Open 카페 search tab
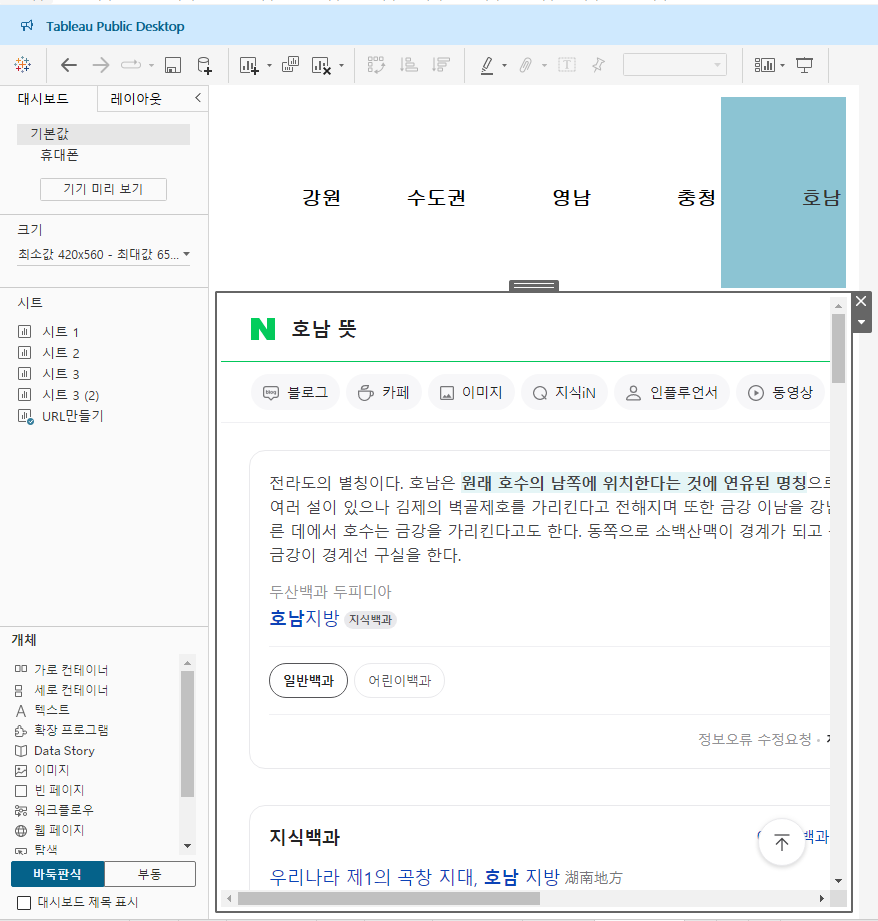 384,392
